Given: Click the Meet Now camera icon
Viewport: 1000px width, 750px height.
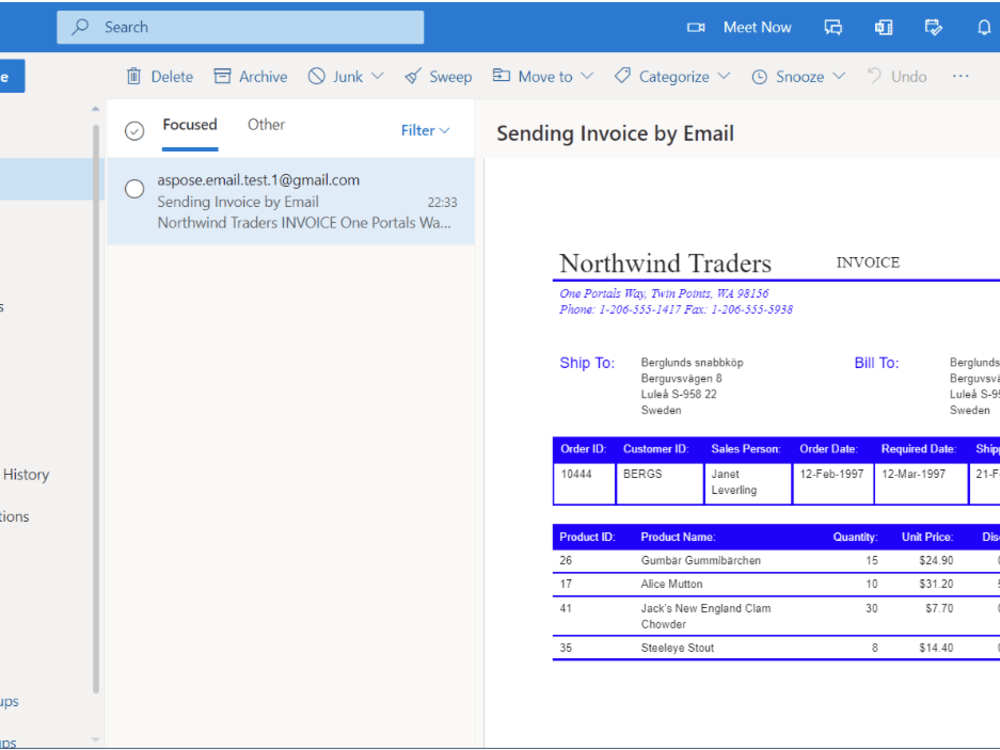Looking at the screenshot, I should click(x=696, y=27).
